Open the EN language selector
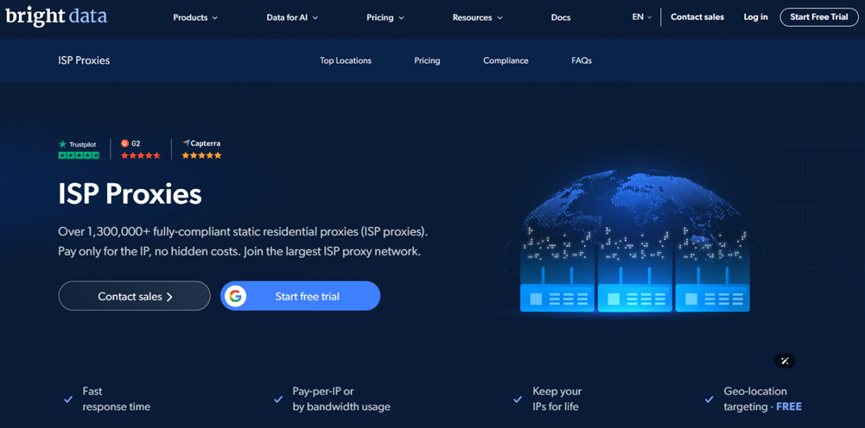This screenshot has width=865, height=428. (641, 17)
